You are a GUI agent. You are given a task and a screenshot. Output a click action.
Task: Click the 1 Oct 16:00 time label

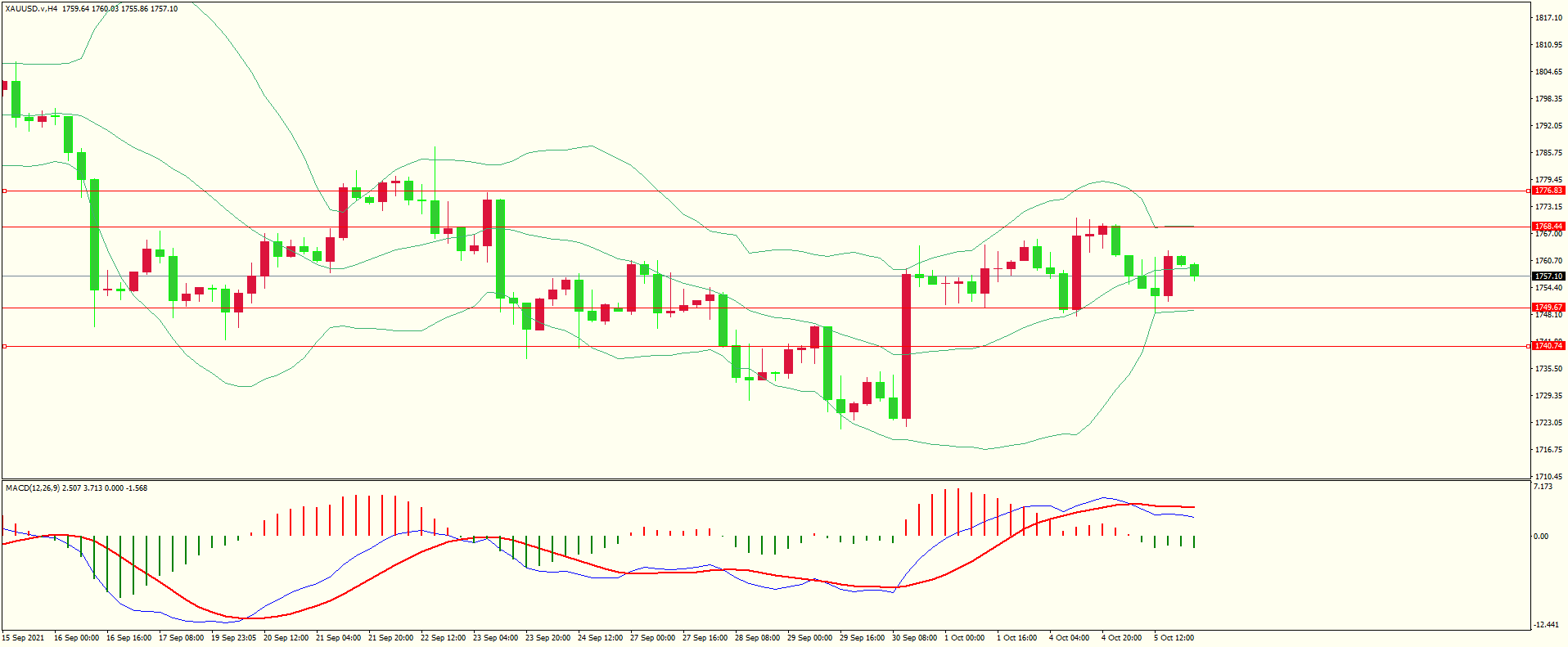click(x=1016, y=638)
